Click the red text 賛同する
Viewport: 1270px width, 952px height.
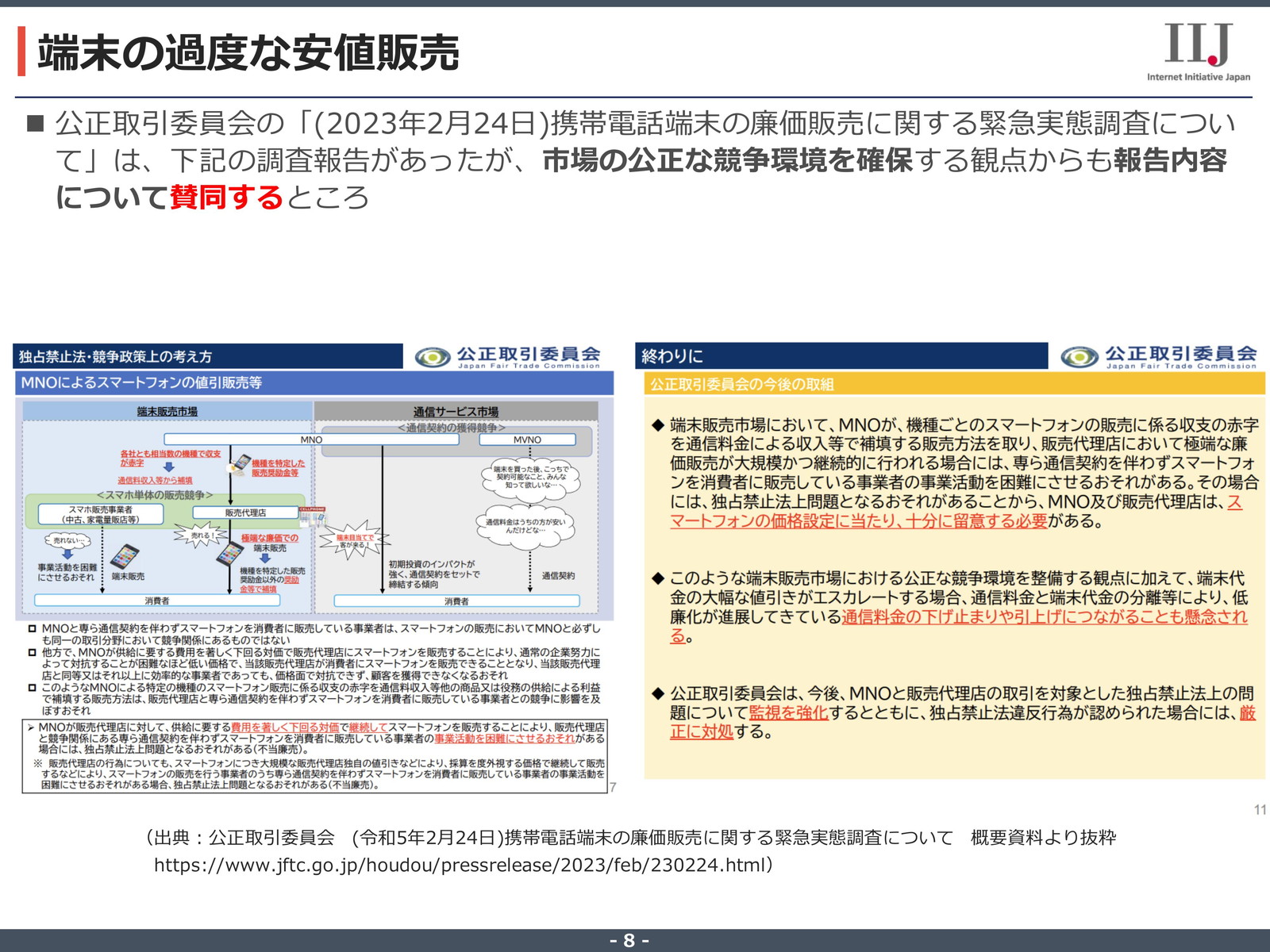click(x=226, y=197)
